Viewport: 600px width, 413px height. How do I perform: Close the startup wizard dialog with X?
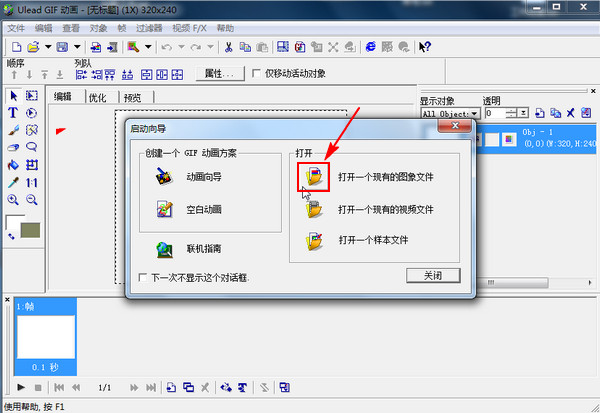coord(455,125)
